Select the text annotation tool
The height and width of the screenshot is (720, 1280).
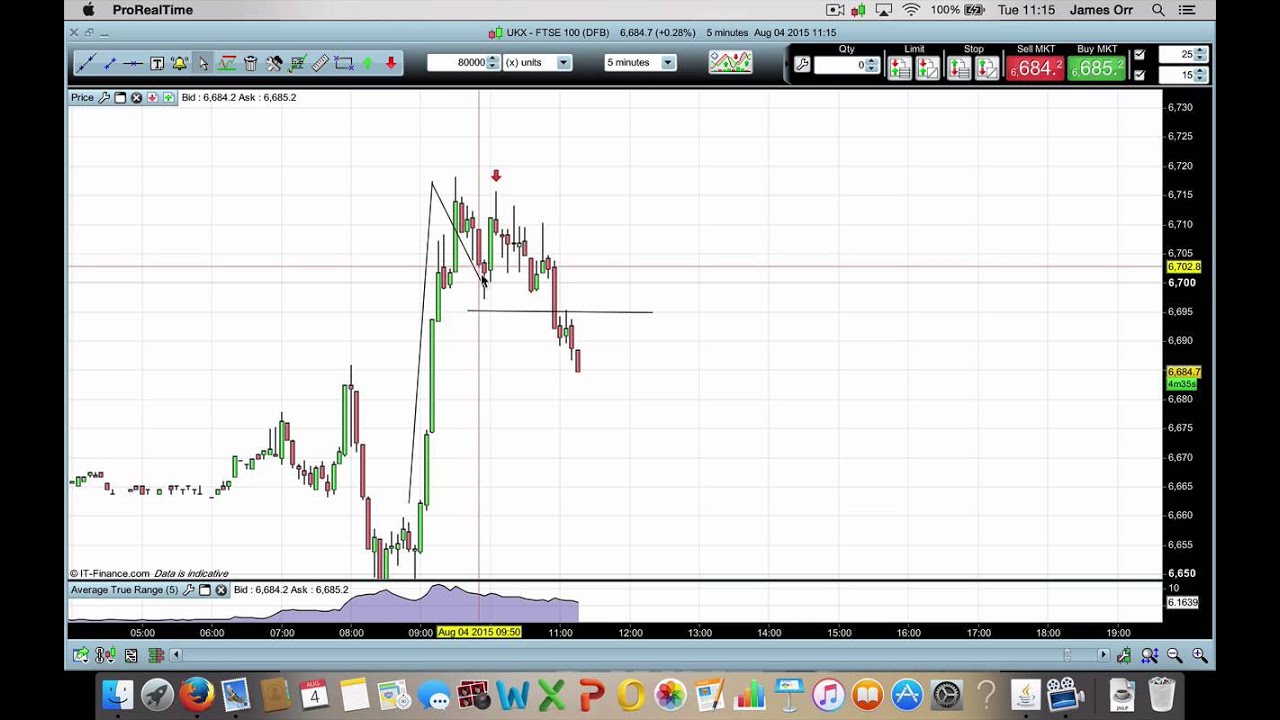tap(157, 63)
